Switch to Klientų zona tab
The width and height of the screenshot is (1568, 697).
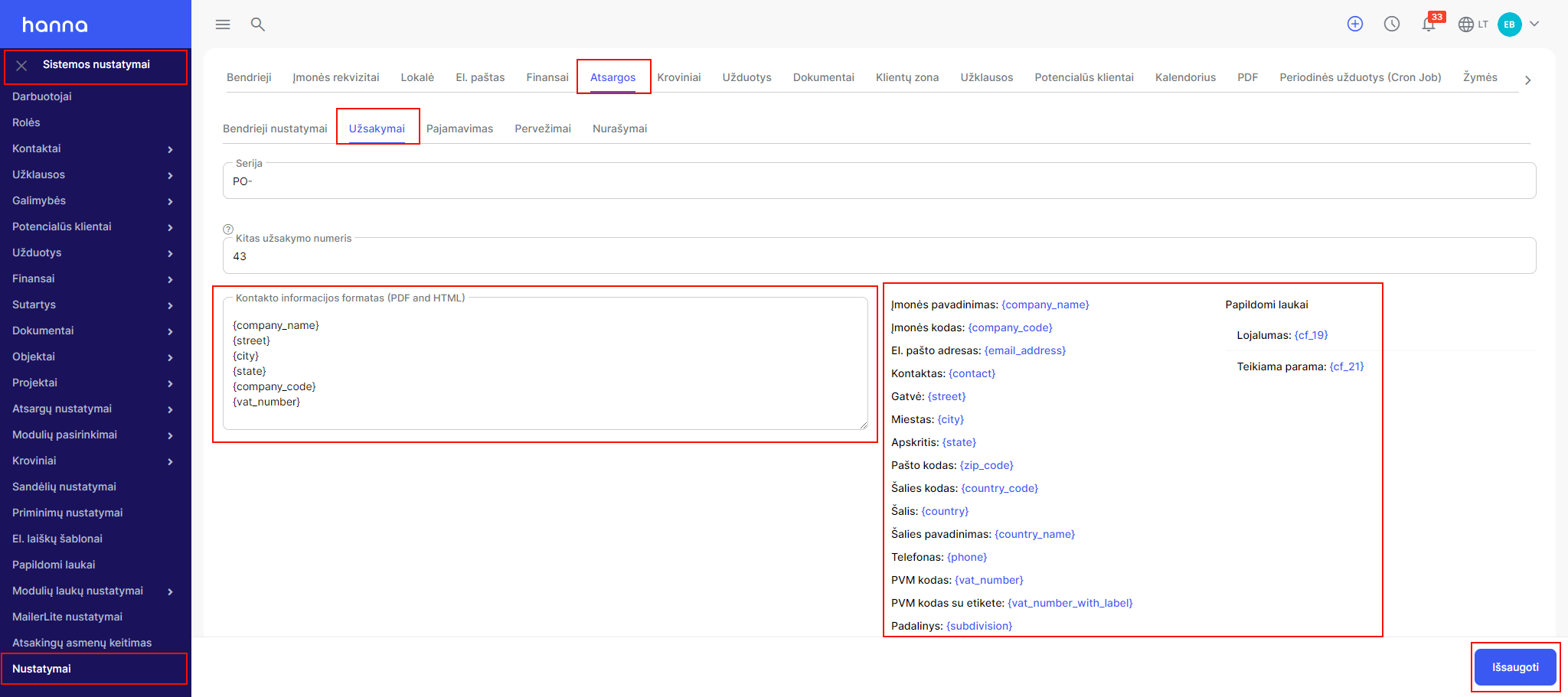click(x=907, y=77)
